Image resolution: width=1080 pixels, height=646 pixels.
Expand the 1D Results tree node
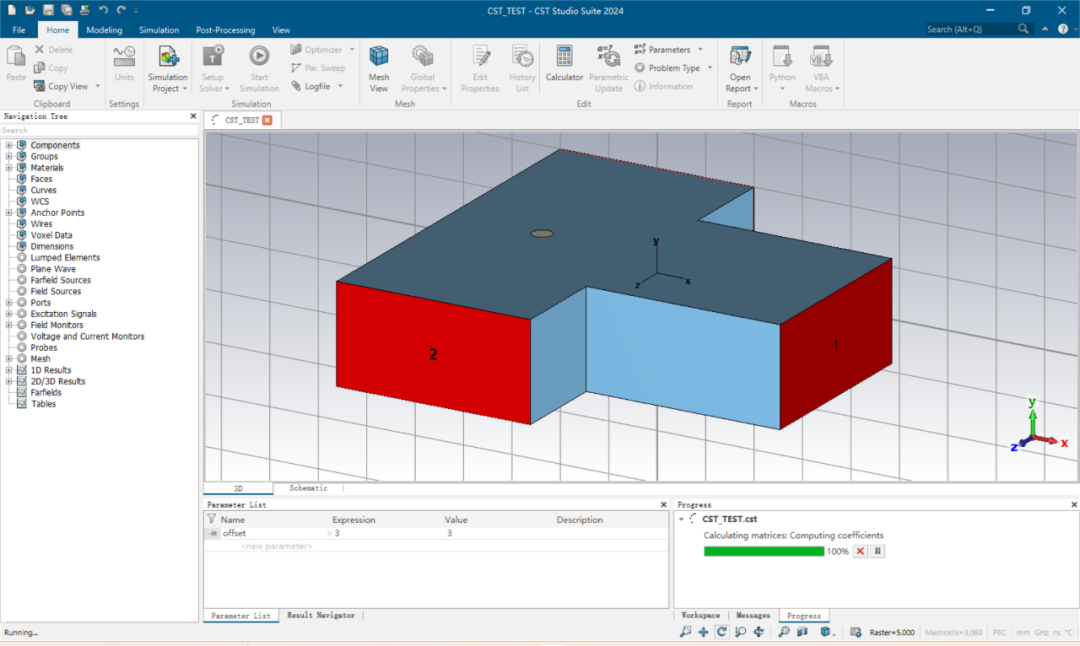[9, 371]
